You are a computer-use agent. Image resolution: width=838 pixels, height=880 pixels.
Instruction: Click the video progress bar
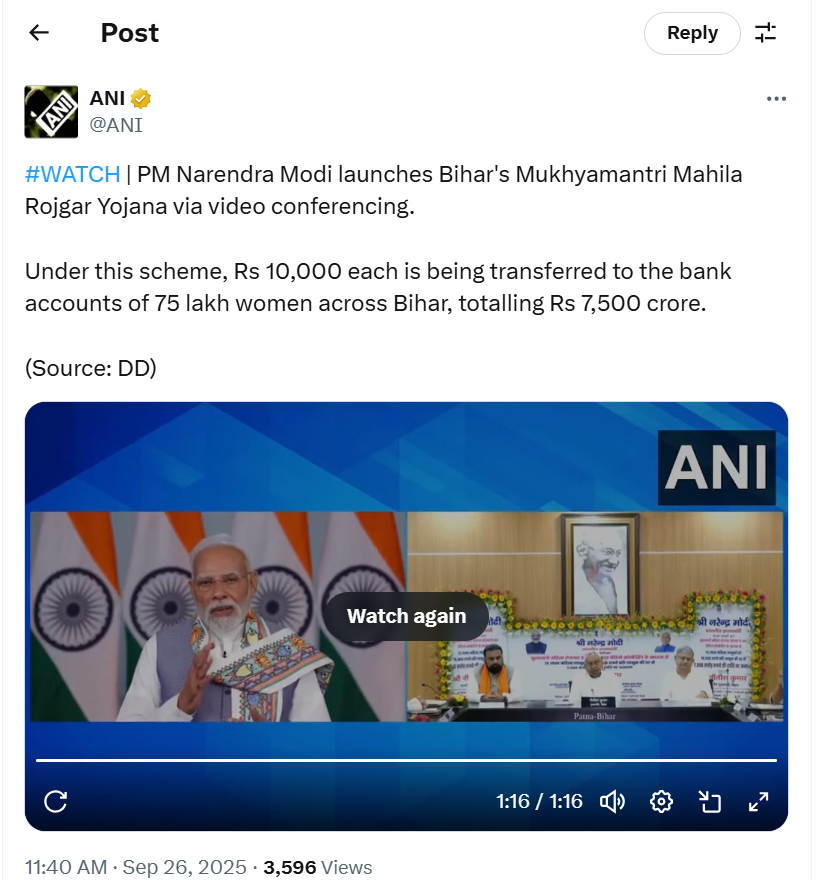point(406,756)
